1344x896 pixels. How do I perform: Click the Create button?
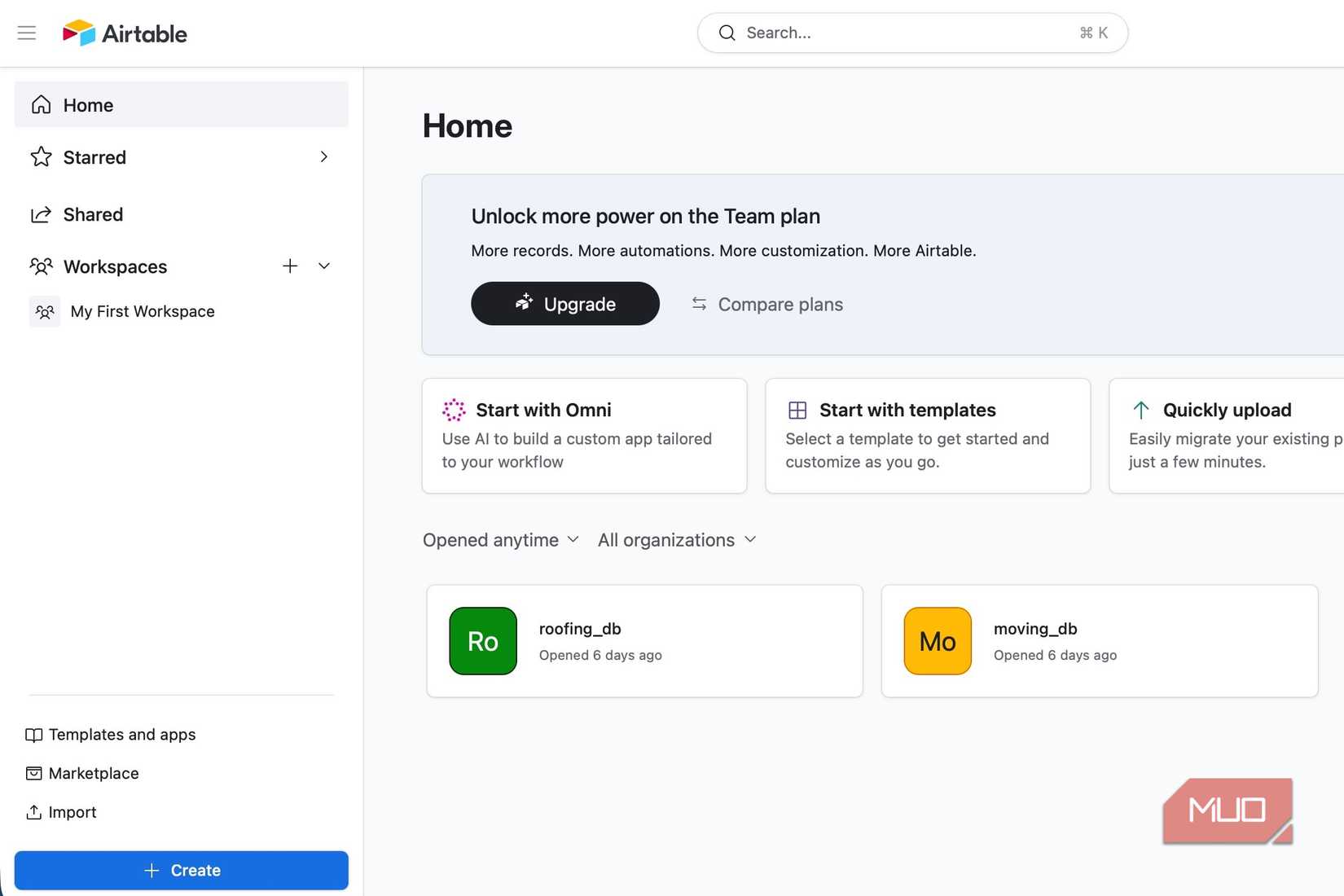[181, 870]
